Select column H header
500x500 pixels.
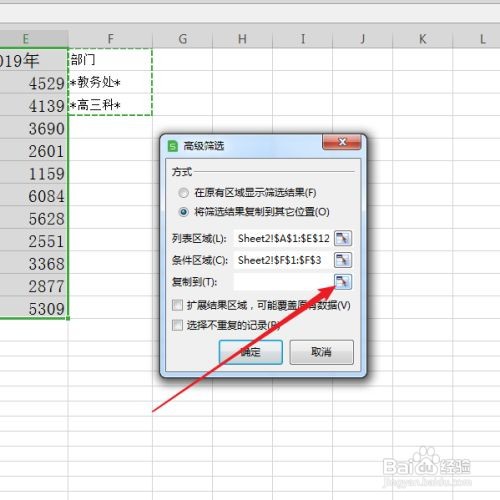(x=242, y=39)
